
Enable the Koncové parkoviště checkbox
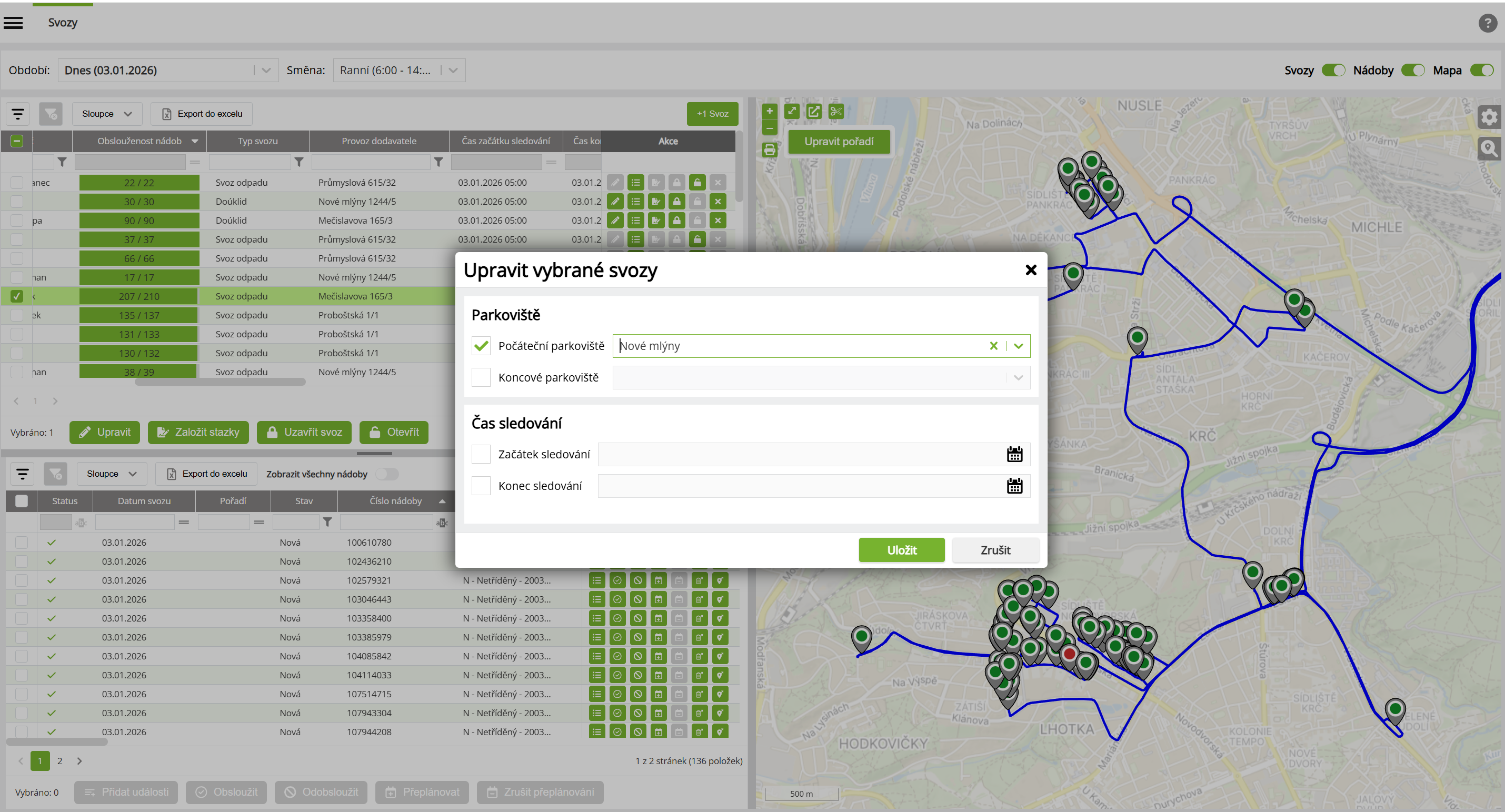[481, 377]
